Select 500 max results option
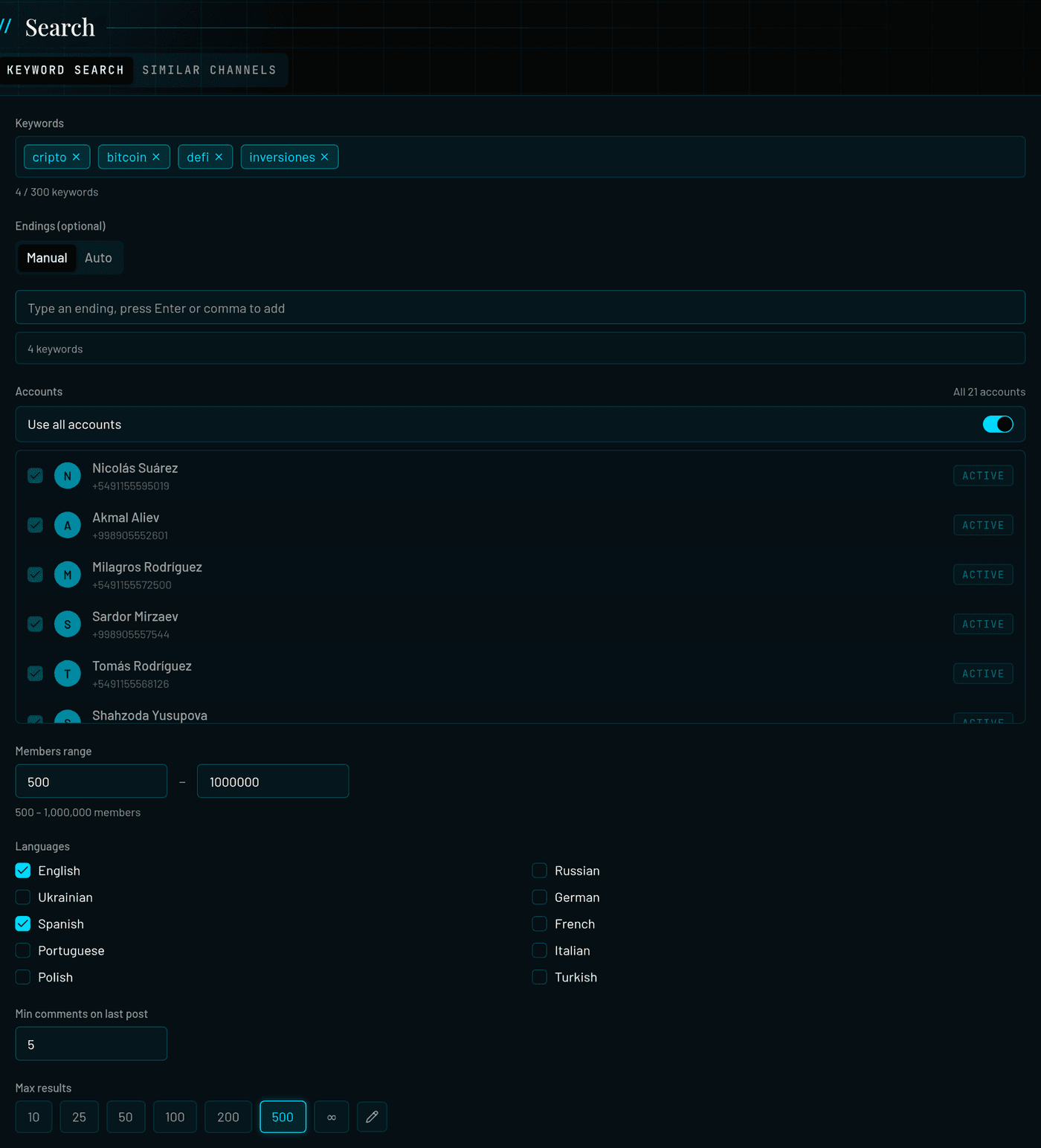 pos(283,1117)
